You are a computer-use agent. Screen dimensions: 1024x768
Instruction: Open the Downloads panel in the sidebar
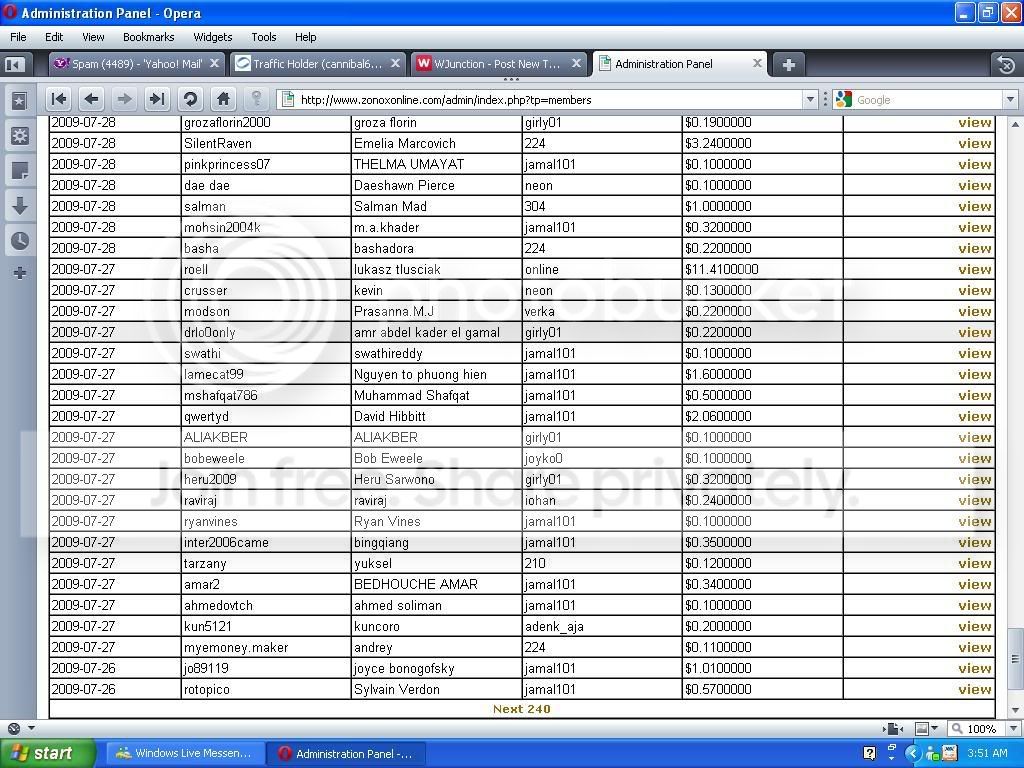click(19, 206)
